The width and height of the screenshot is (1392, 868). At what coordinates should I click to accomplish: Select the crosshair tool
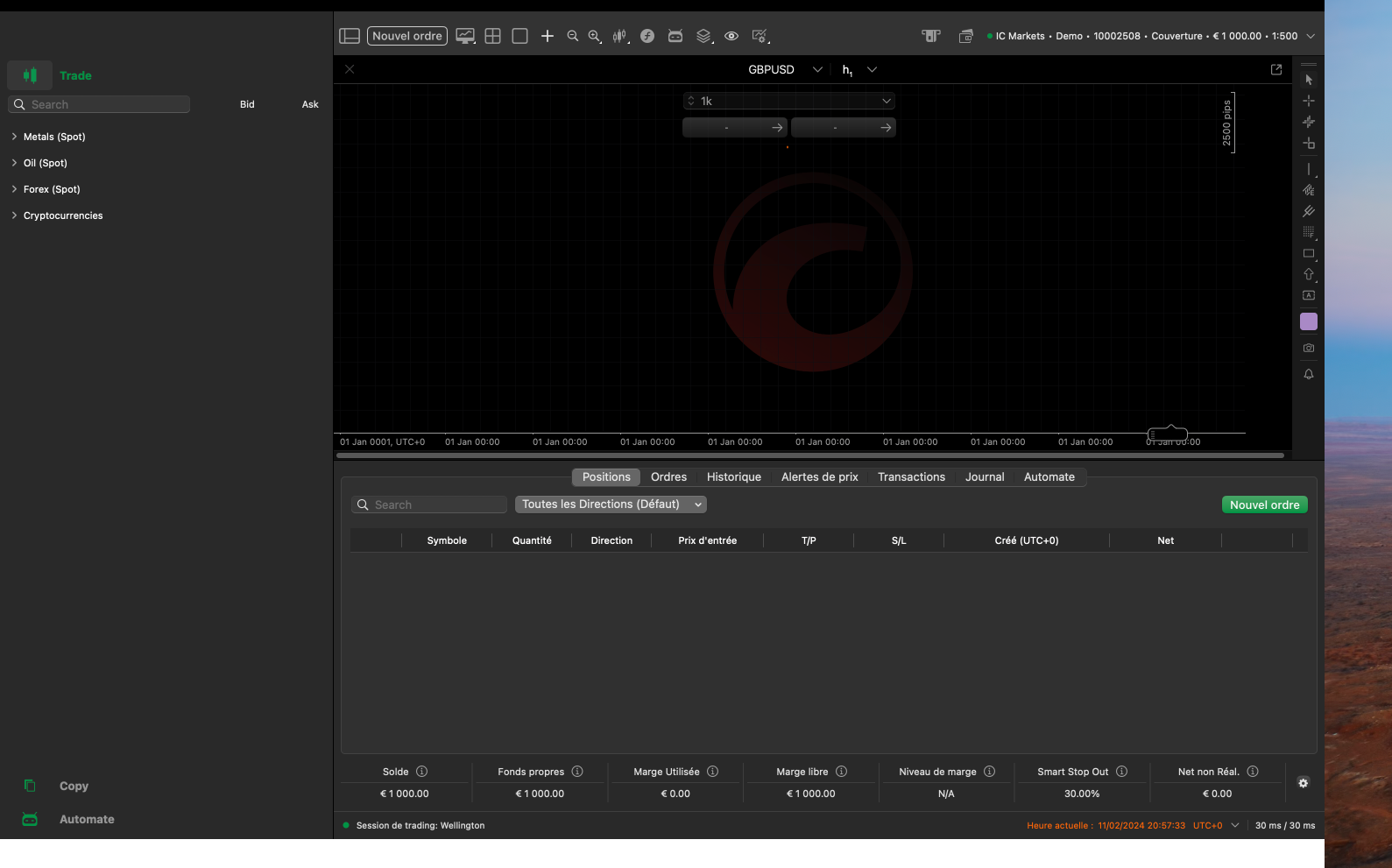[1309, 101]
